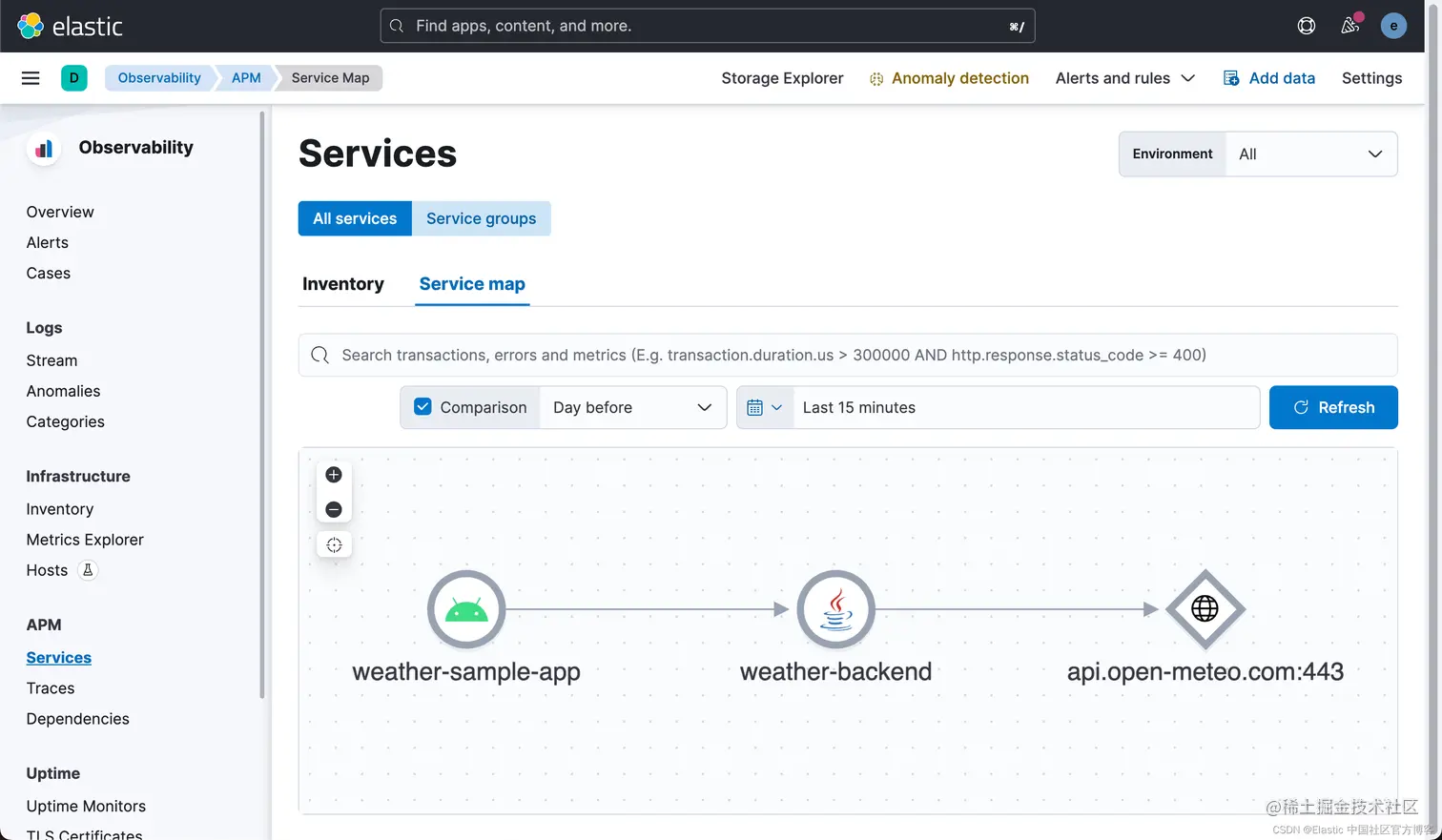Open Overview in the sidebar

[x=60, y=212]
